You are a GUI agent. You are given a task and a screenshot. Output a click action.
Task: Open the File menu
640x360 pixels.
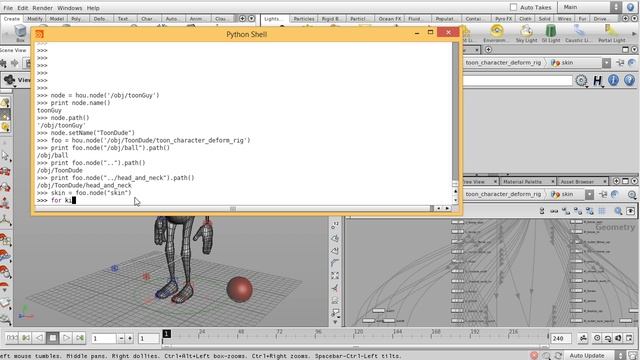[x=8, y=8]
